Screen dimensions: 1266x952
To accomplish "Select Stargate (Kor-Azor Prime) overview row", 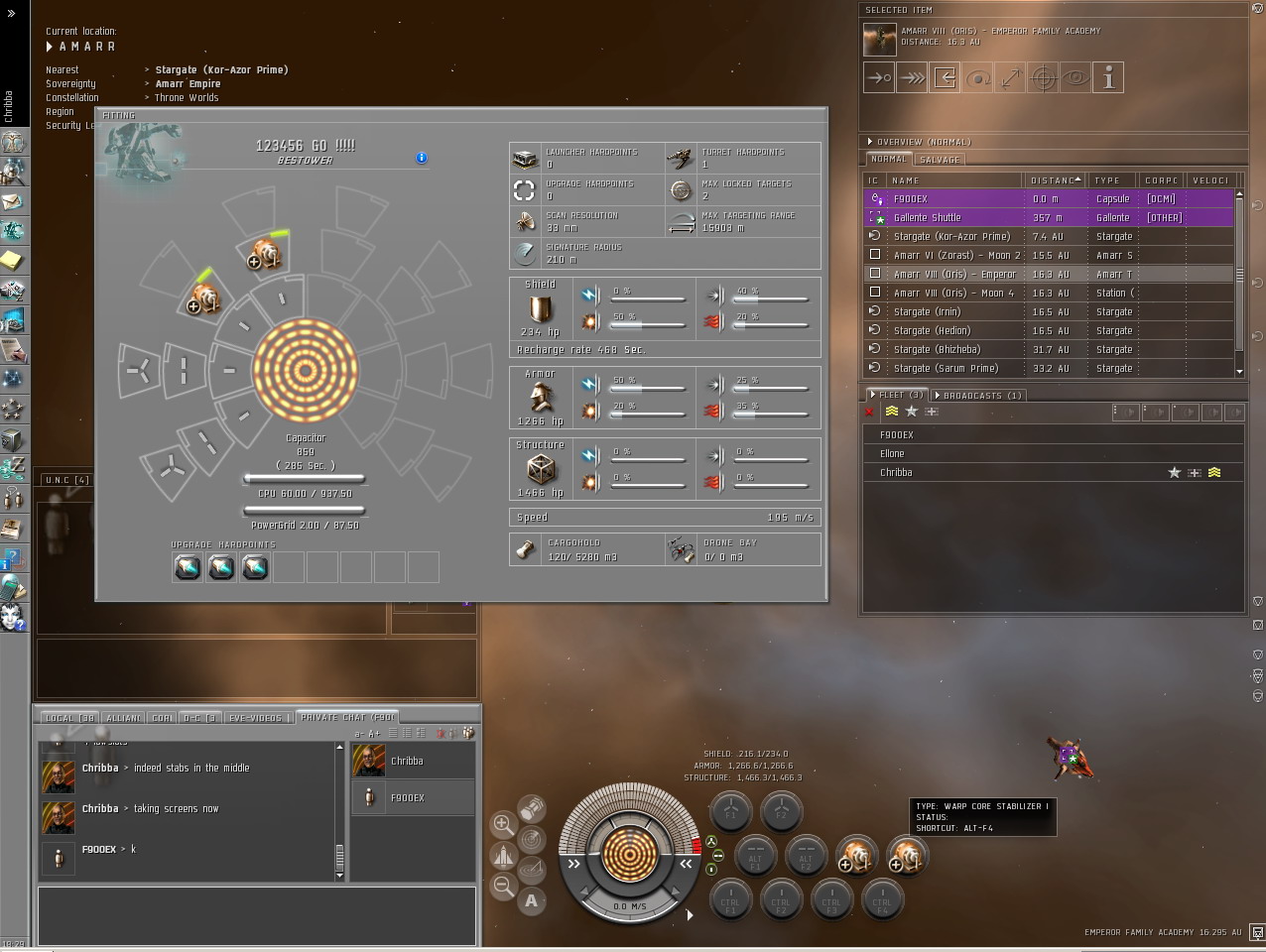I will pos(1049,236).
